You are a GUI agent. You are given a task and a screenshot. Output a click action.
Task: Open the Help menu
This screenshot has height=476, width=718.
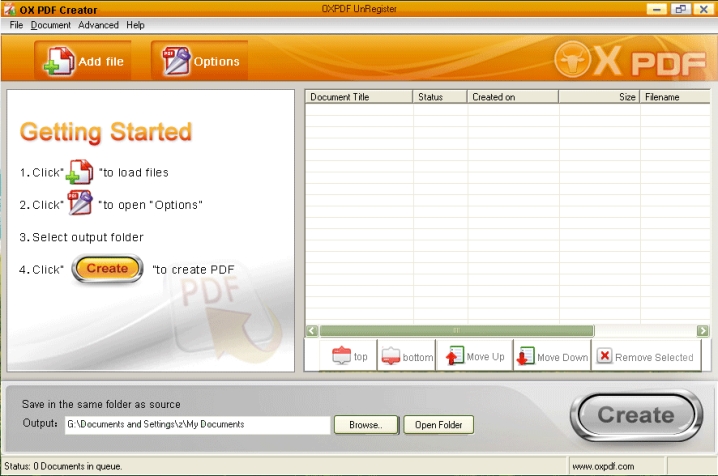point(135,25)
